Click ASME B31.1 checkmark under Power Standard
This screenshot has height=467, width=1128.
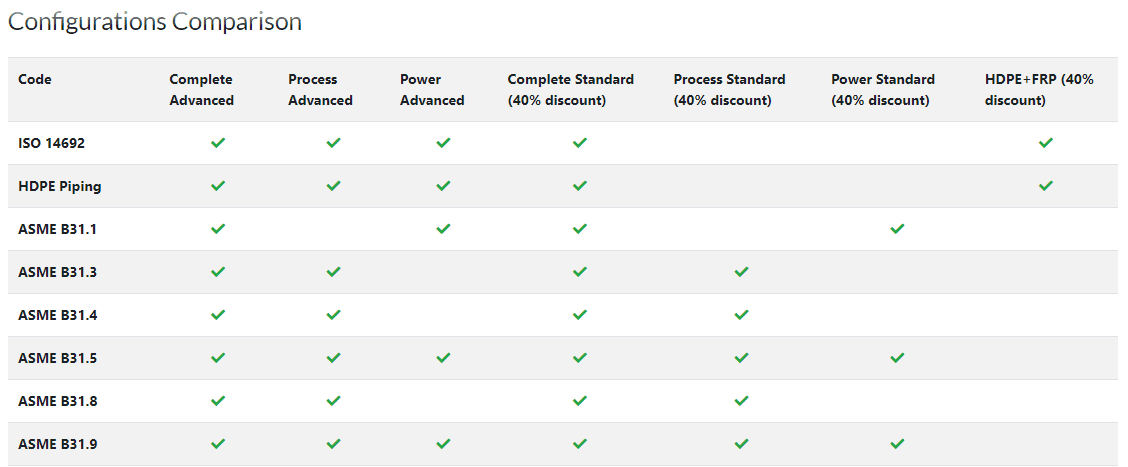[x=896, y=229]
